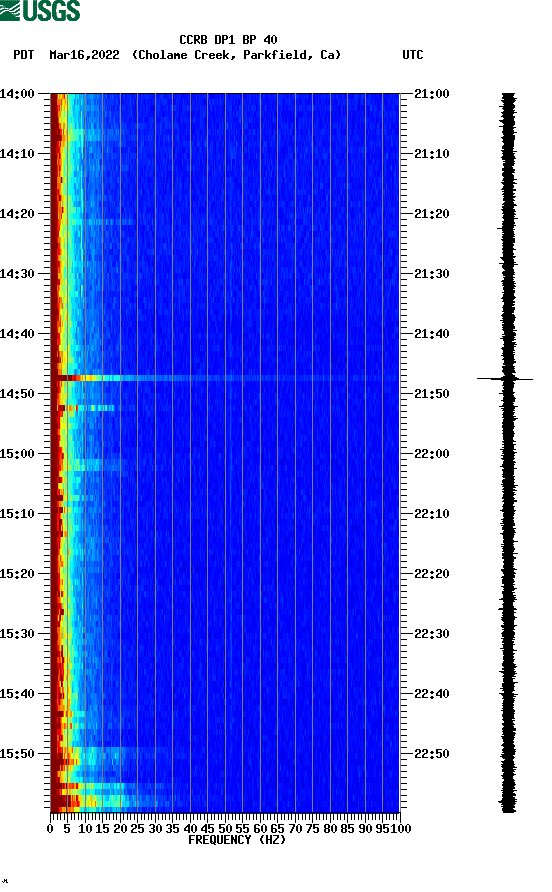The image size is (552, 892).
Task: Click the 'PDT' timezone label
Action: coord(24,55)
